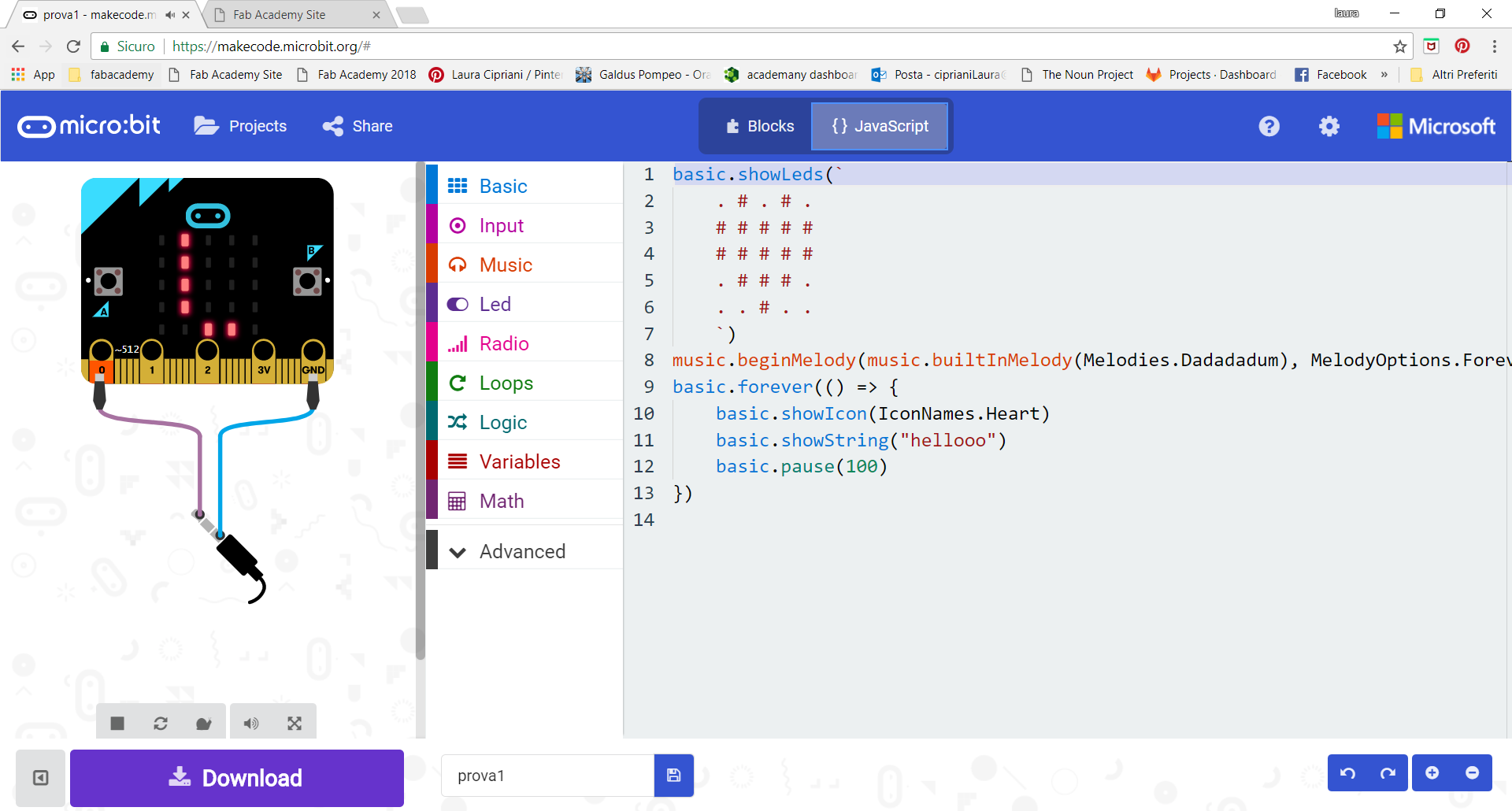This screenshot has height=811, width=1512.
Task: Click the toolbox vertical scrollbar
Action: tap(421, 409)
